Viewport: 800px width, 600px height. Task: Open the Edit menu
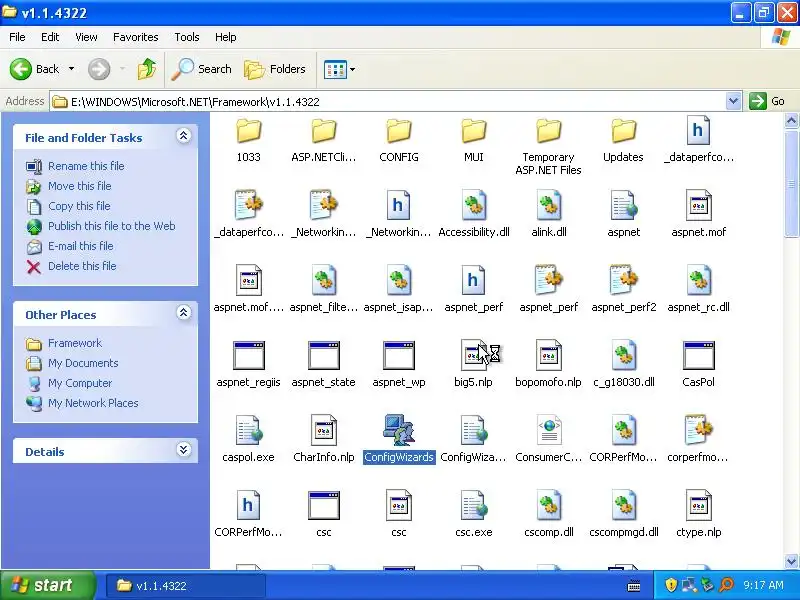[x=50, y=37]
